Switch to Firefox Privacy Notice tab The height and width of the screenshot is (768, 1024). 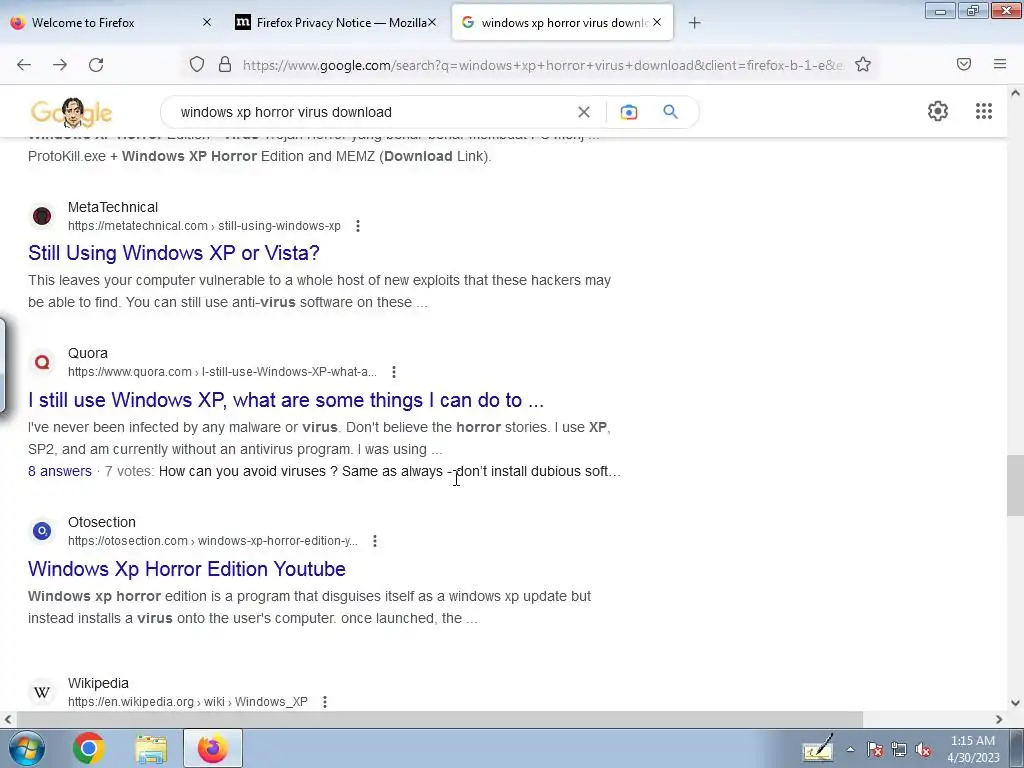point(333,23)
